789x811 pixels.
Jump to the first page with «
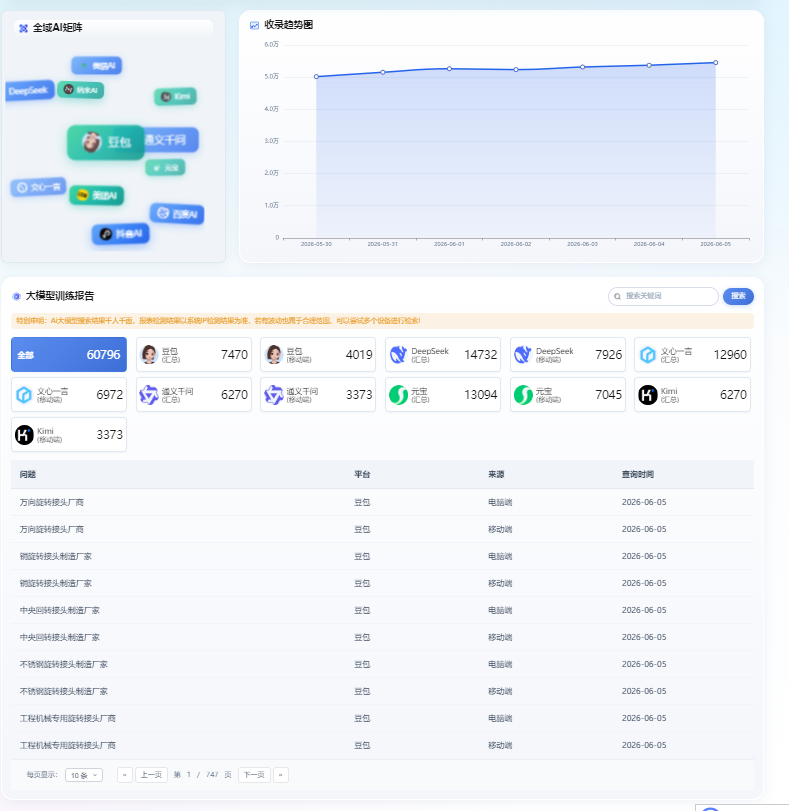125,775
